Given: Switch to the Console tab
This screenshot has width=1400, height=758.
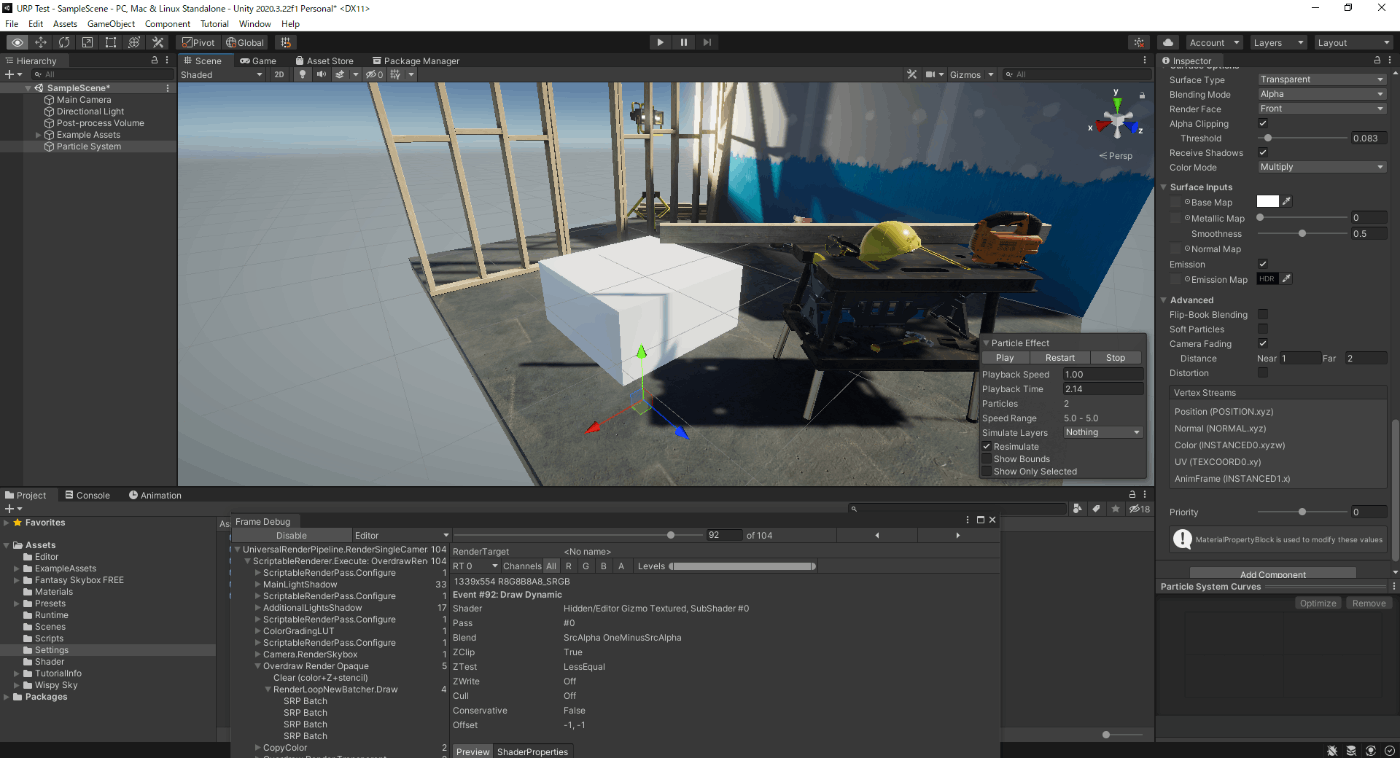Looking at the screenshot, I should (87, 495).
